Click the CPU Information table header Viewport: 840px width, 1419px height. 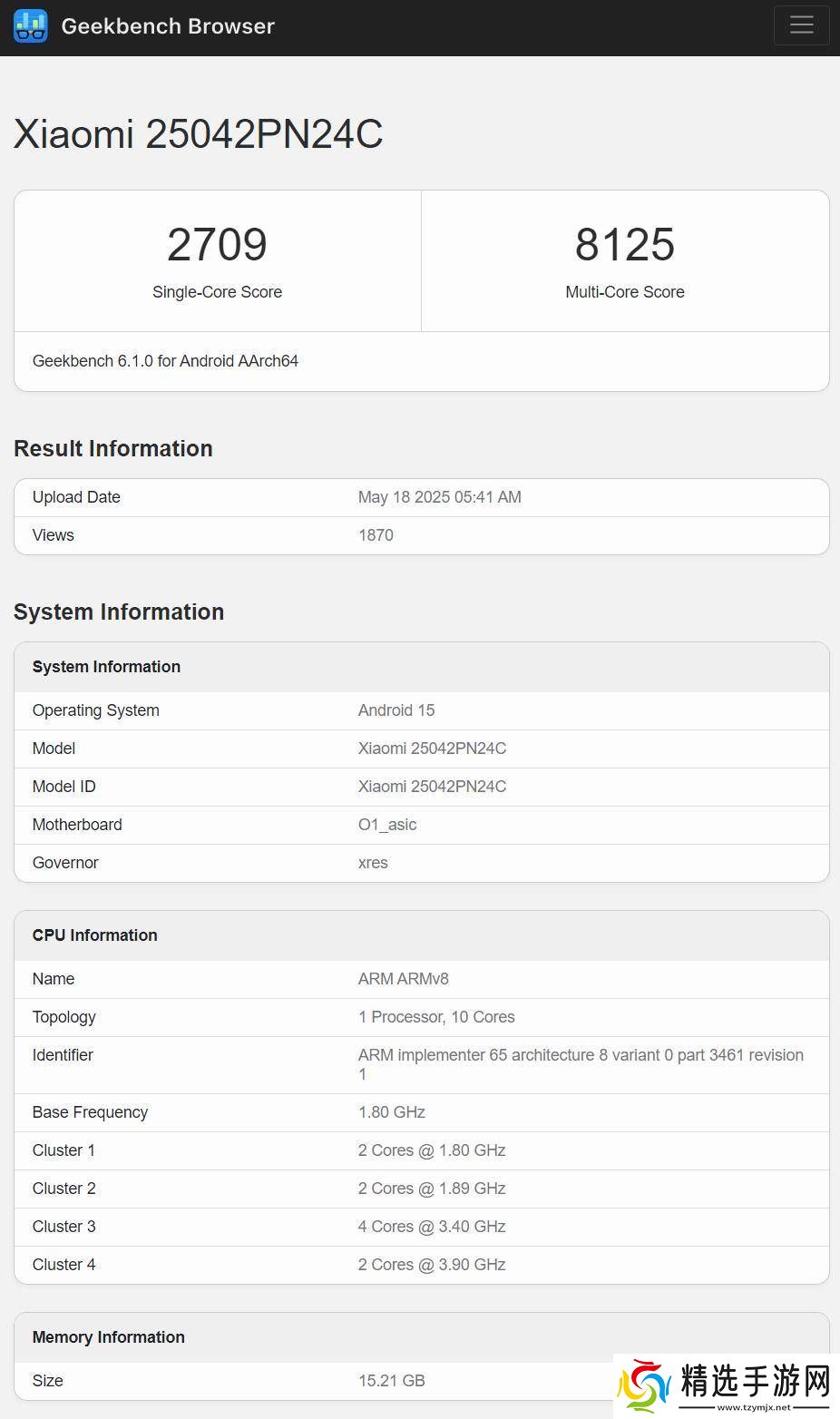pyautogui.click(x=95, y=935)
